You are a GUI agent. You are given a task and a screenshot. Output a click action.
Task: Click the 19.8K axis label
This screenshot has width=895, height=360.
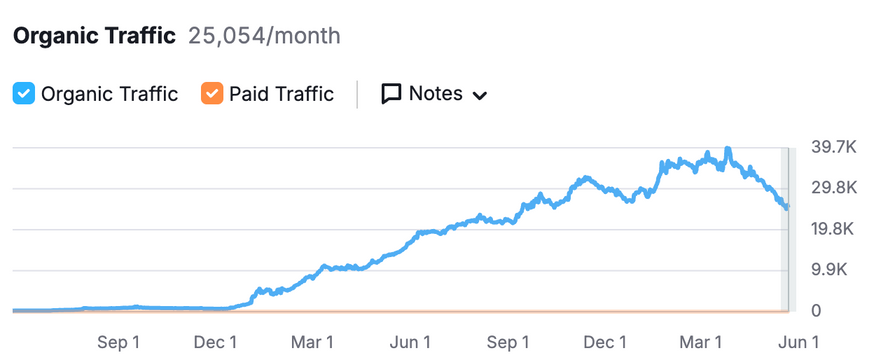click(834, 229)
